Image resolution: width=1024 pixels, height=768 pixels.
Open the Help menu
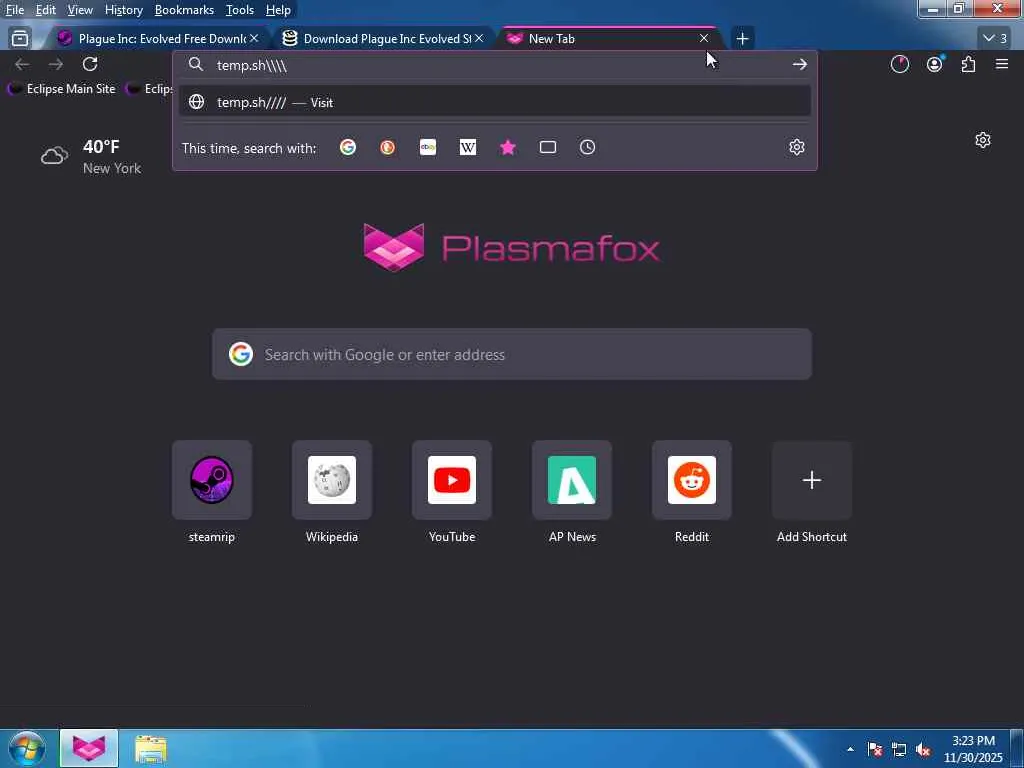[x=278, y=10]
